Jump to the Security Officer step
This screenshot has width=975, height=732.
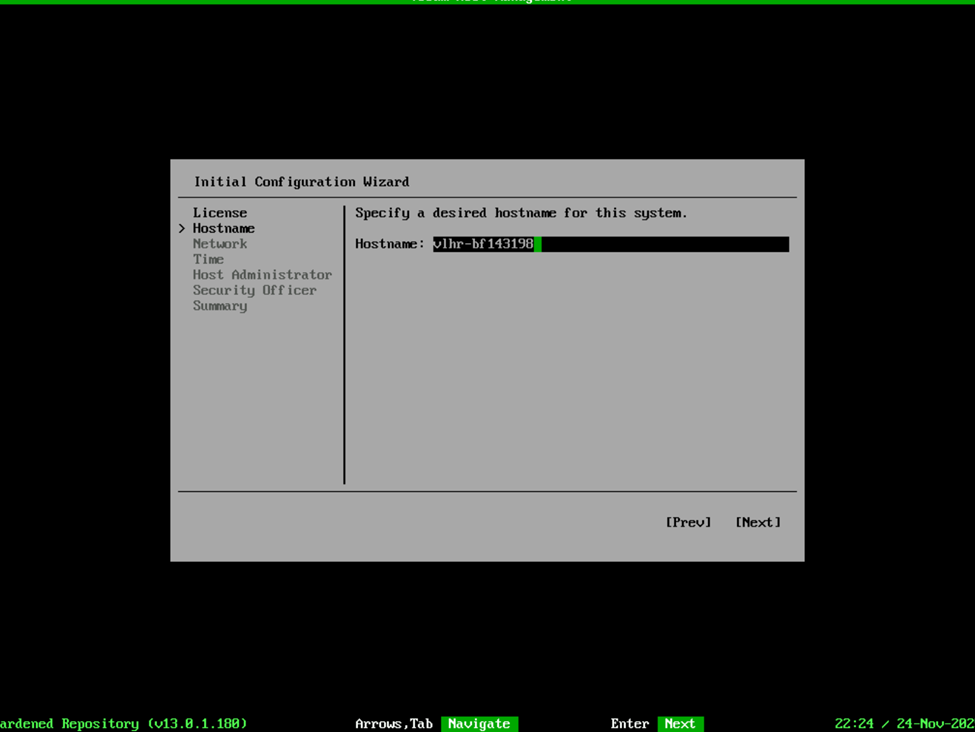pyautogui.click(x=254, y=290)
